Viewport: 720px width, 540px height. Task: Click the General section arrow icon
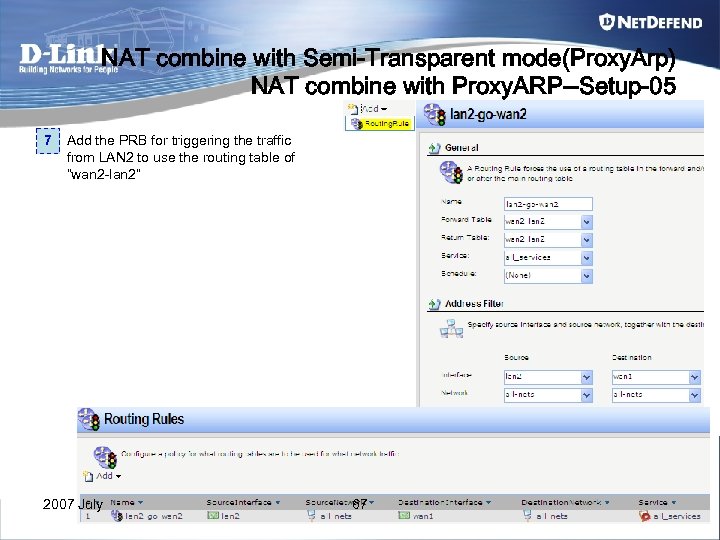point(434,148)
